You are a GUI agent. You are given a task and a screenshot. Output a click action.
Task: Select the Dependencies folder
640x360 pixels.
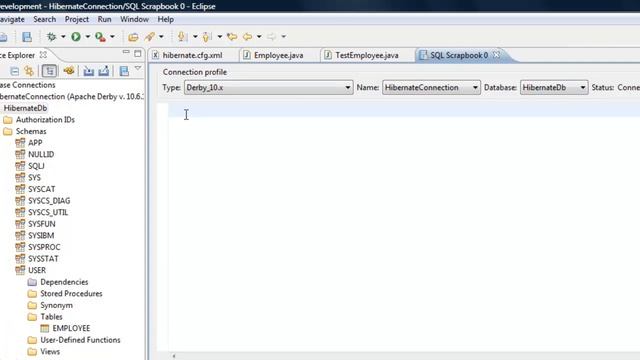tap(64, 282)
